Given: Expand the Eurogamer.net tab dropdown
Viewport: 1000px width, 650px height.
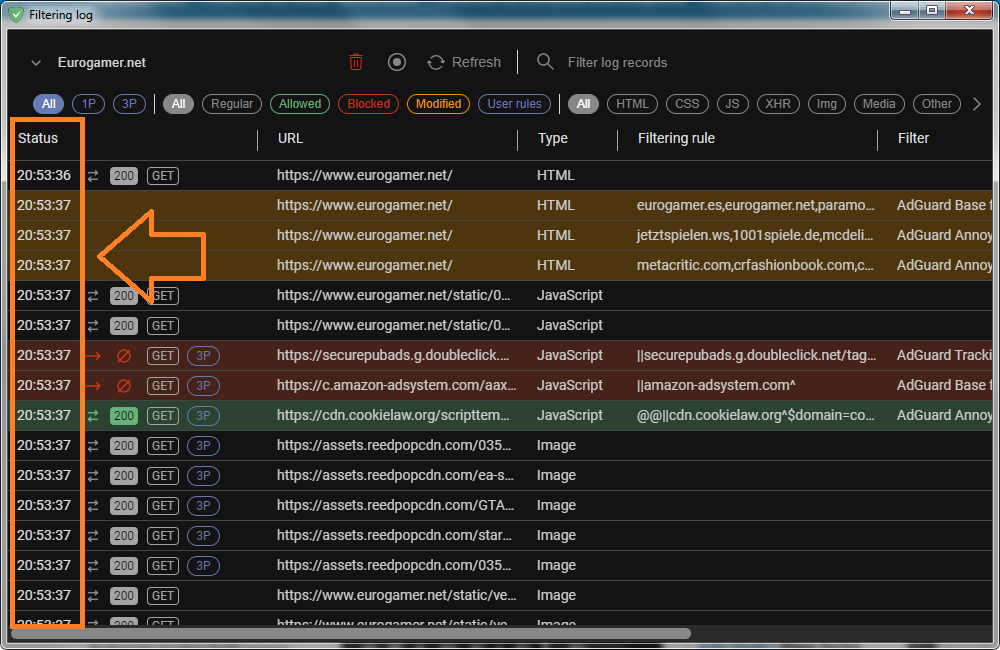Looking at the screenshot, I should click(x=36, y=63).
